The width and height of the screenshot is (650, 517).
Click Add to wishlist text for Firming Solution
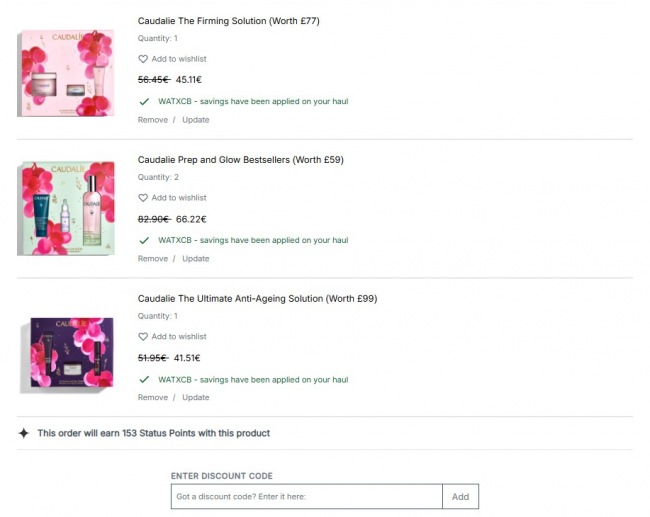[179, 59]
